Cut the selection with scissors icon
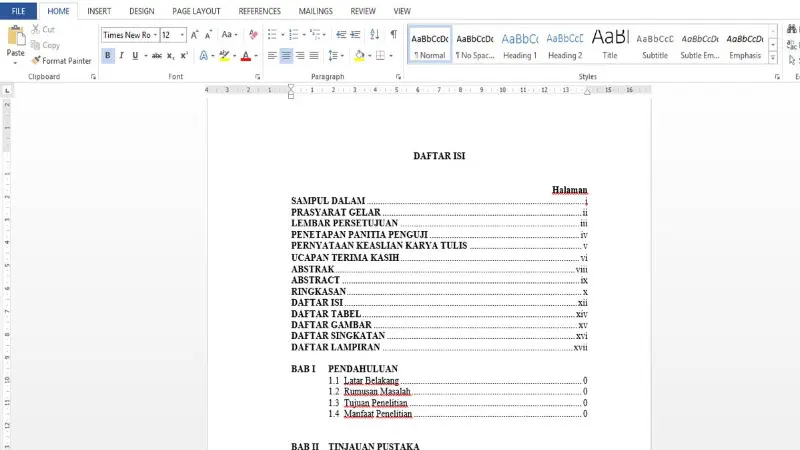The image size is (800, 450). coord(36,30)
